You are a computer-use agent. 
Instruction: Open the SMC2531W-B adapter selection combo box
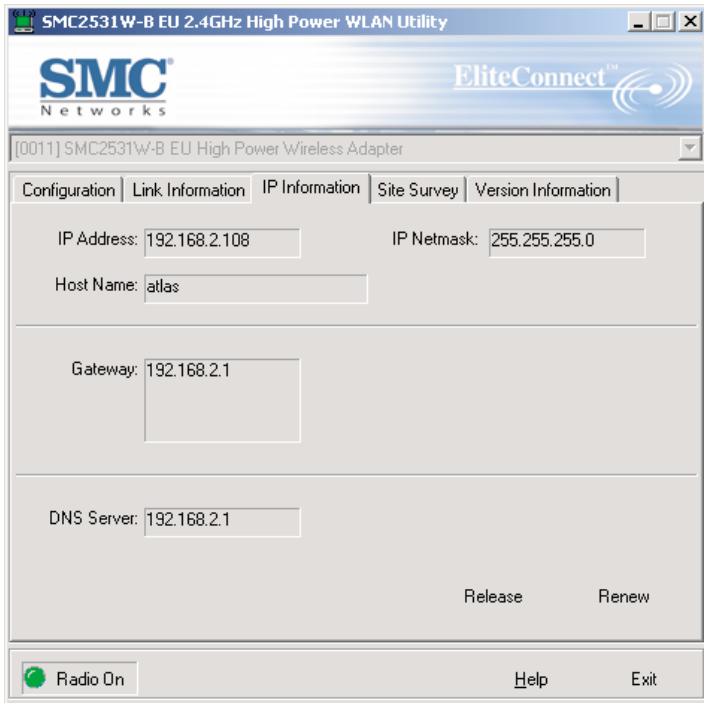coord(356,148)
